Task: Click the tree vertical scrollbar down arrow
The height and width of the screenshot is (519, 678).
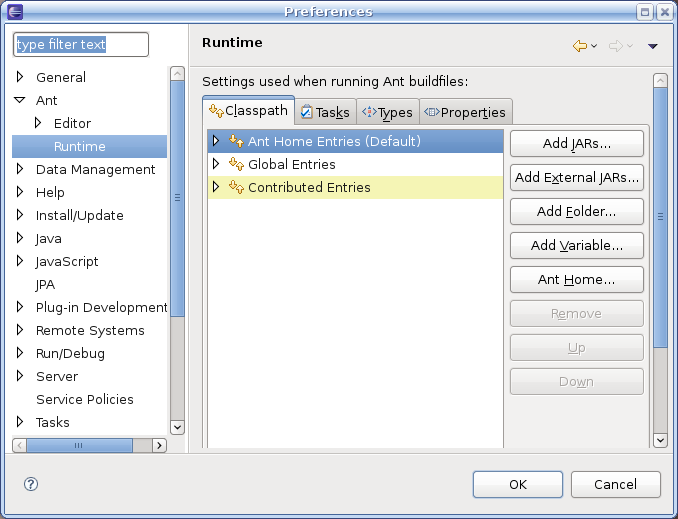Action: pos(177,427)
